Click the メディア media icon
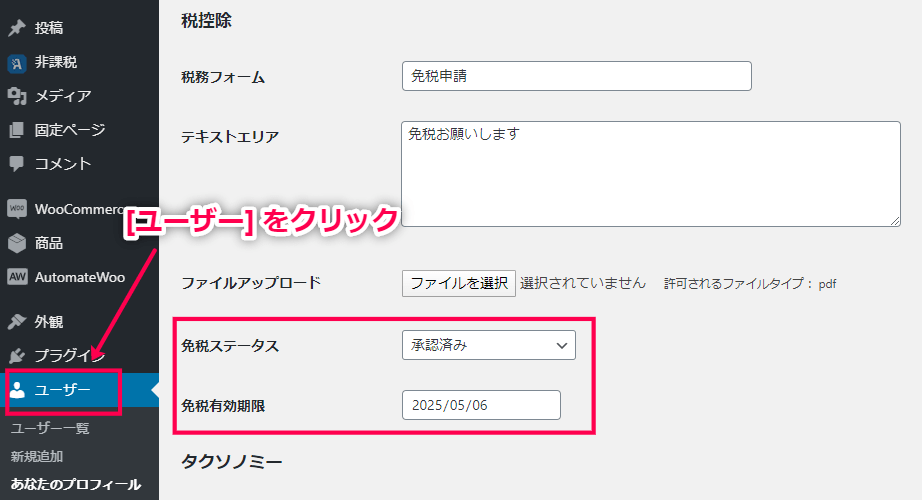Screen dimensions: 922x500 [x=17, y=96]
